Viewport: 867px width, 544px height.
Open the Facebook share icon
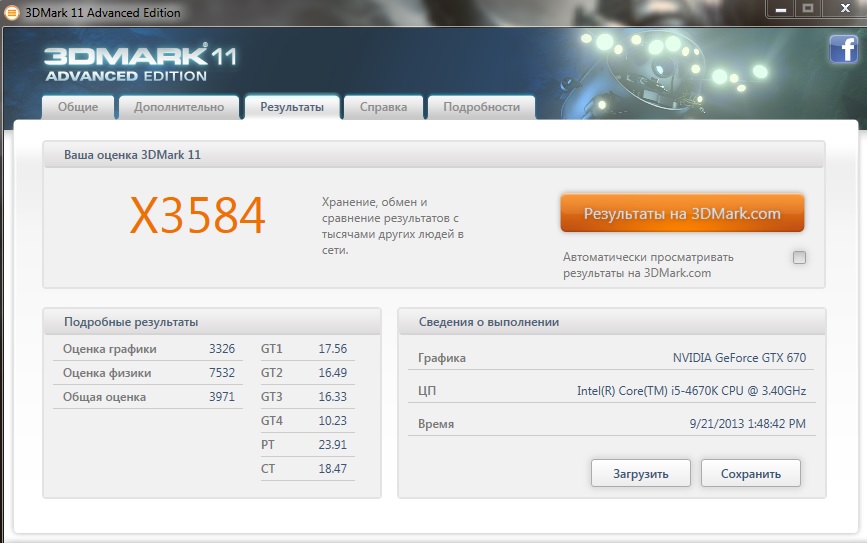(x=843, y=49)
